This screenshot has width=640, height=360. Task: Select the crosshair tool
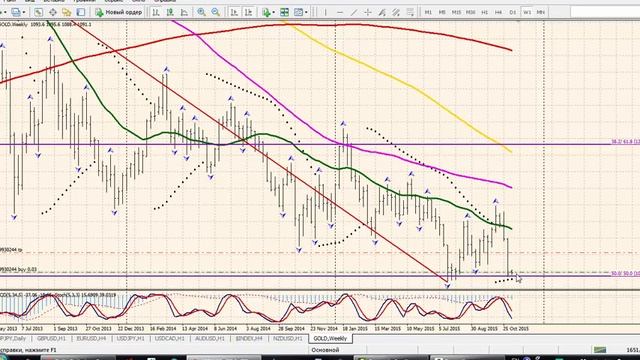(x=368, y=12)
